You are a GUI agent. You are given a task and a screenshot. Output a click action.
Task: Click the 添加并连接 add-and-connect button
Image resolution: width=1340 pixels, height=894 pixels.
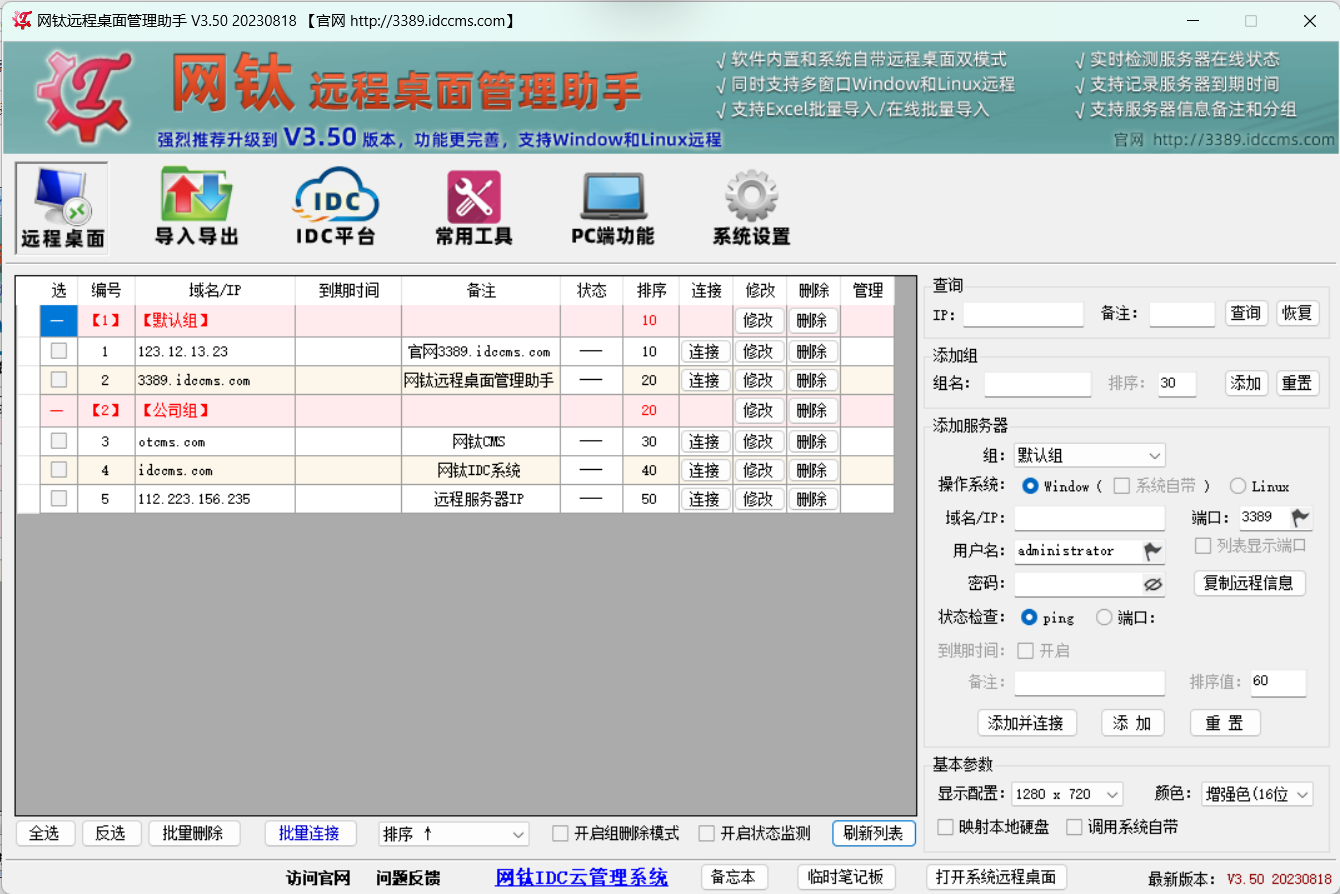pos(1027,722)
